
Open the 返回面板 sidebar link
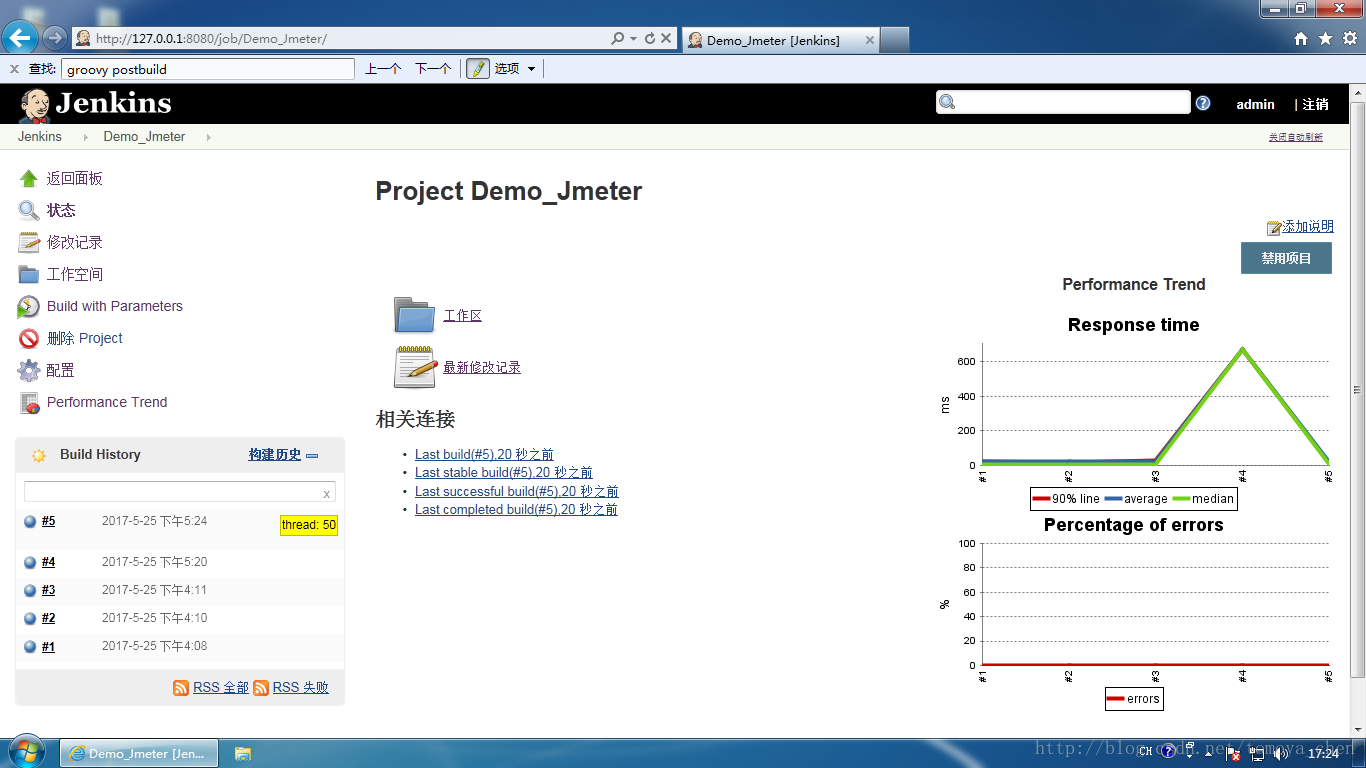coord(74,179)
